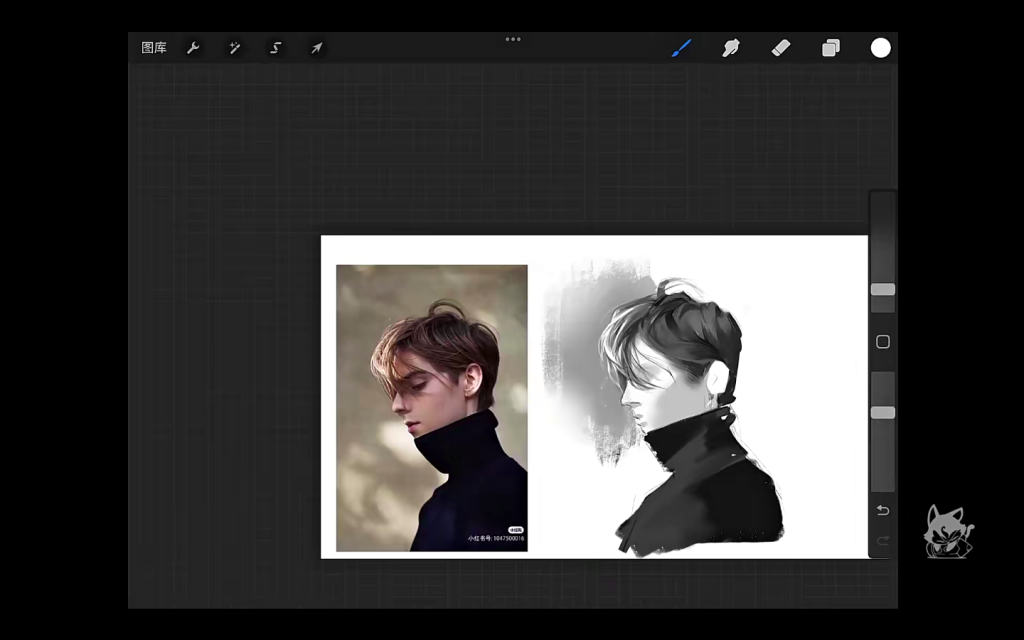
Task: Expand the three-dot multitasking menu at top
Action: click(x=513, y=39)
